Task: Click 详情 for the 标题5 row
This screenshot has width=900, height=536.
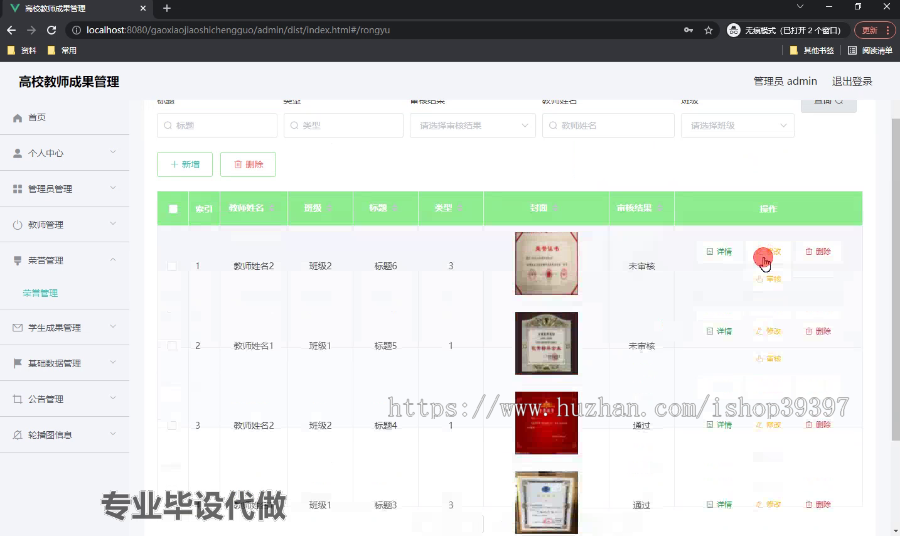Action: pyautogui.click(x=719, y=331)
